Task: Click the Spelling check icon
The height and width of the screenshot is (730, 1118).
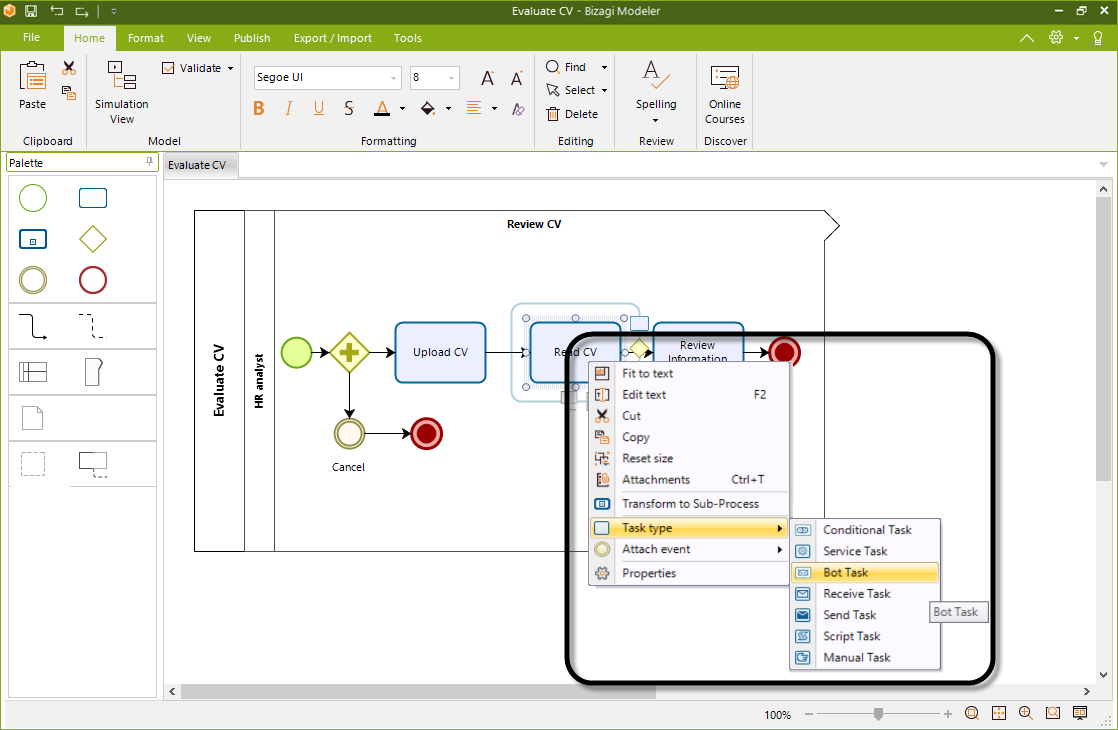Action: tap(656, 76)
